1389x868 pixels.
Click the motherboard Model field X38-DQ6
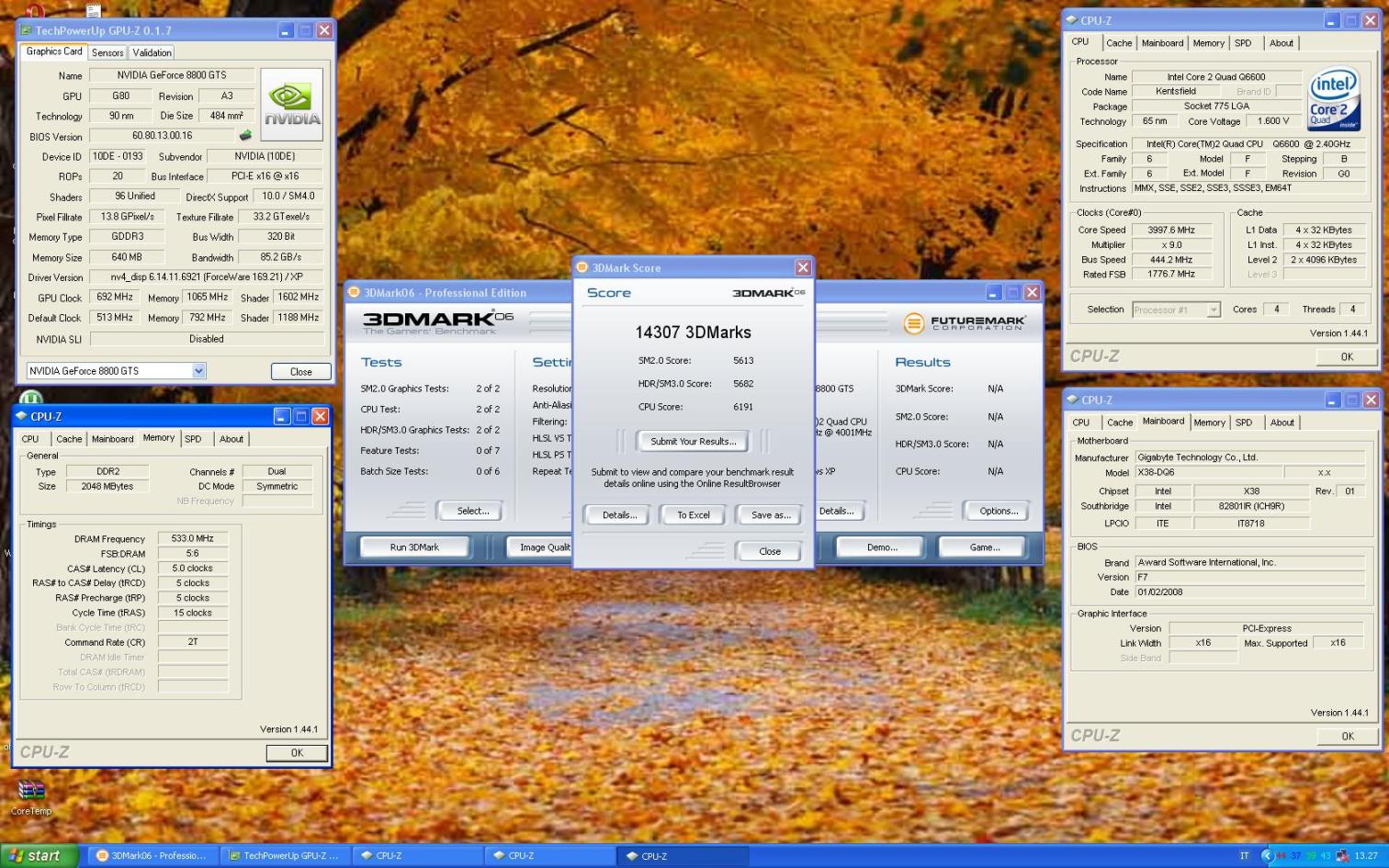1207,472
